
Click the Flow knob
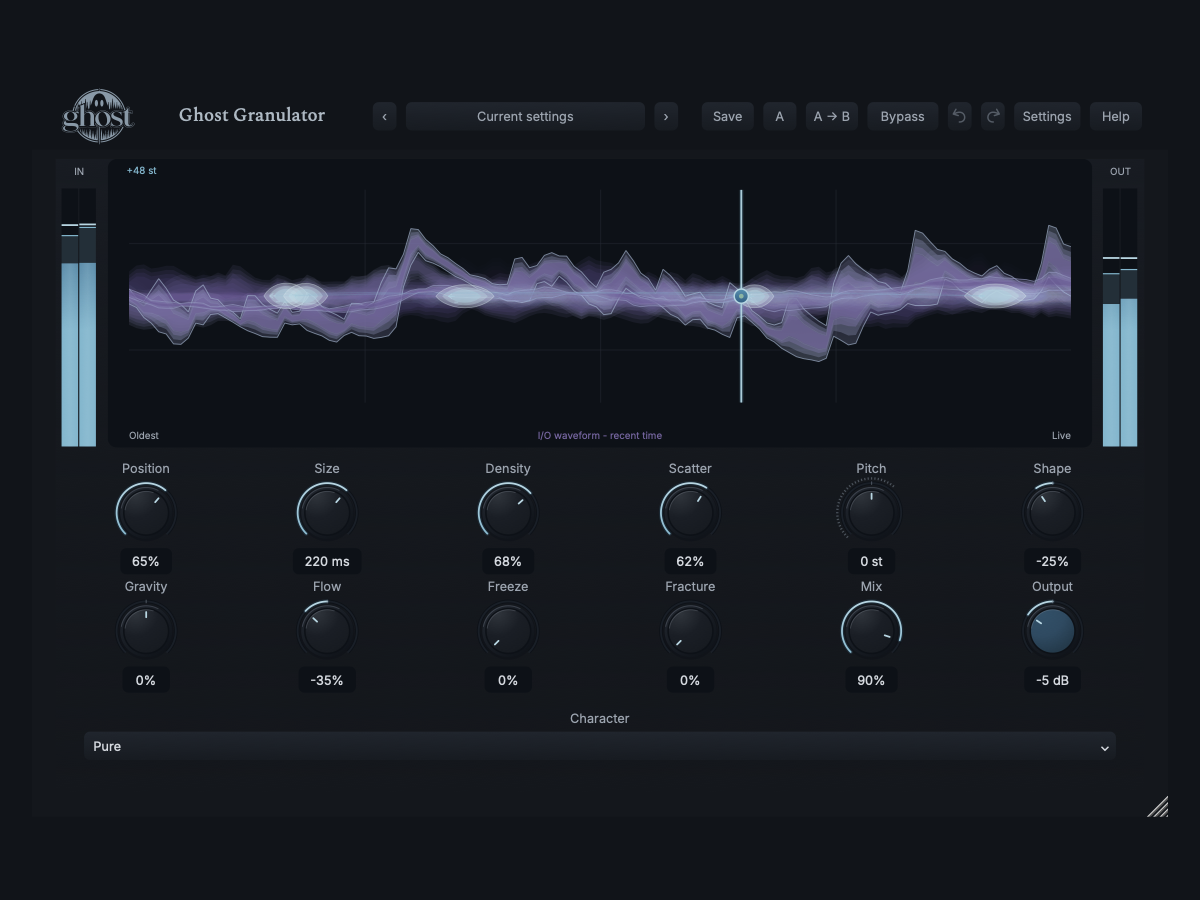(327, 632)
